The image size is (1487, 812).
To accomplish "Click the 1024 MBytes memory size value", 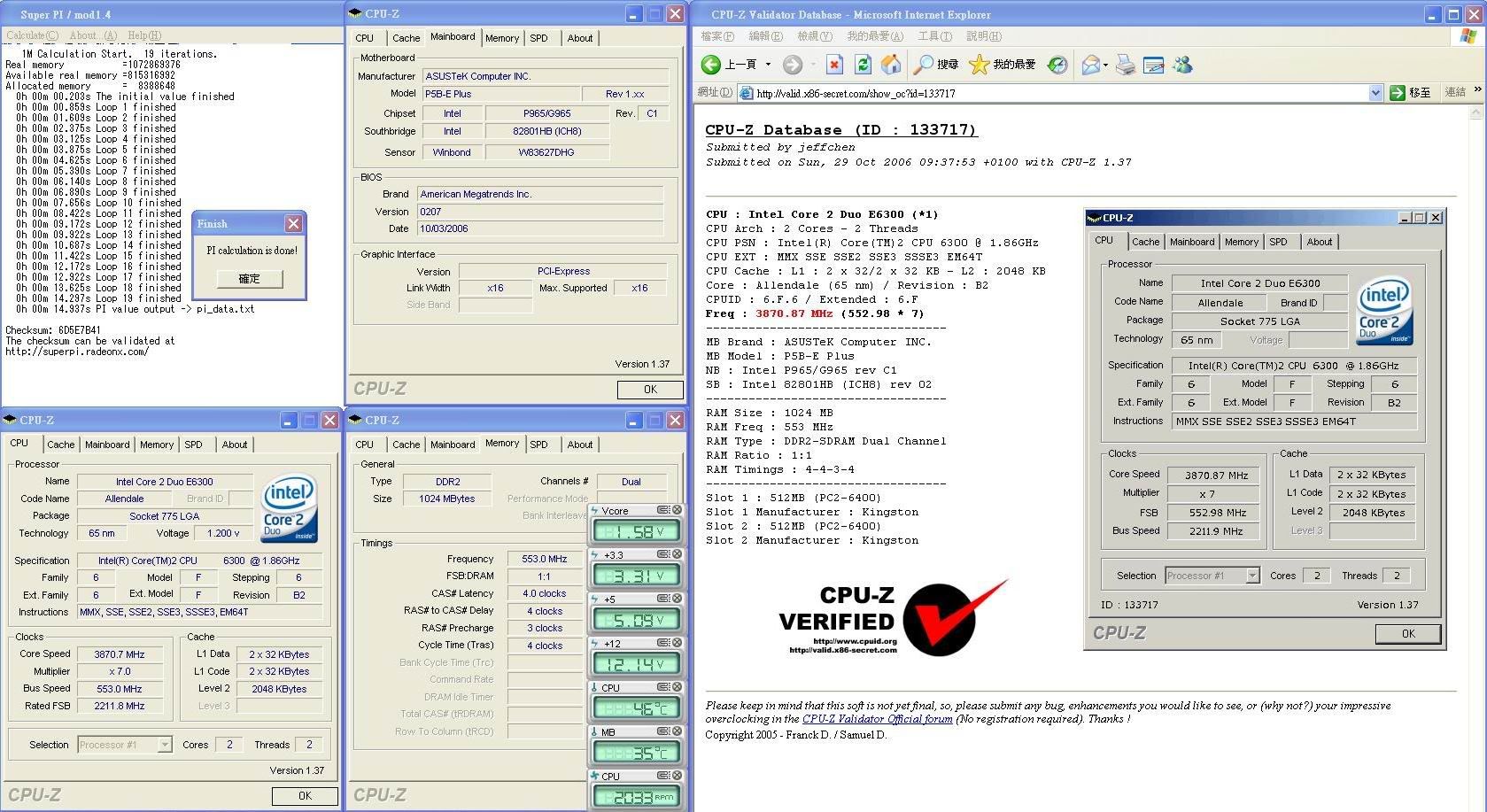I will coord(446,499).
